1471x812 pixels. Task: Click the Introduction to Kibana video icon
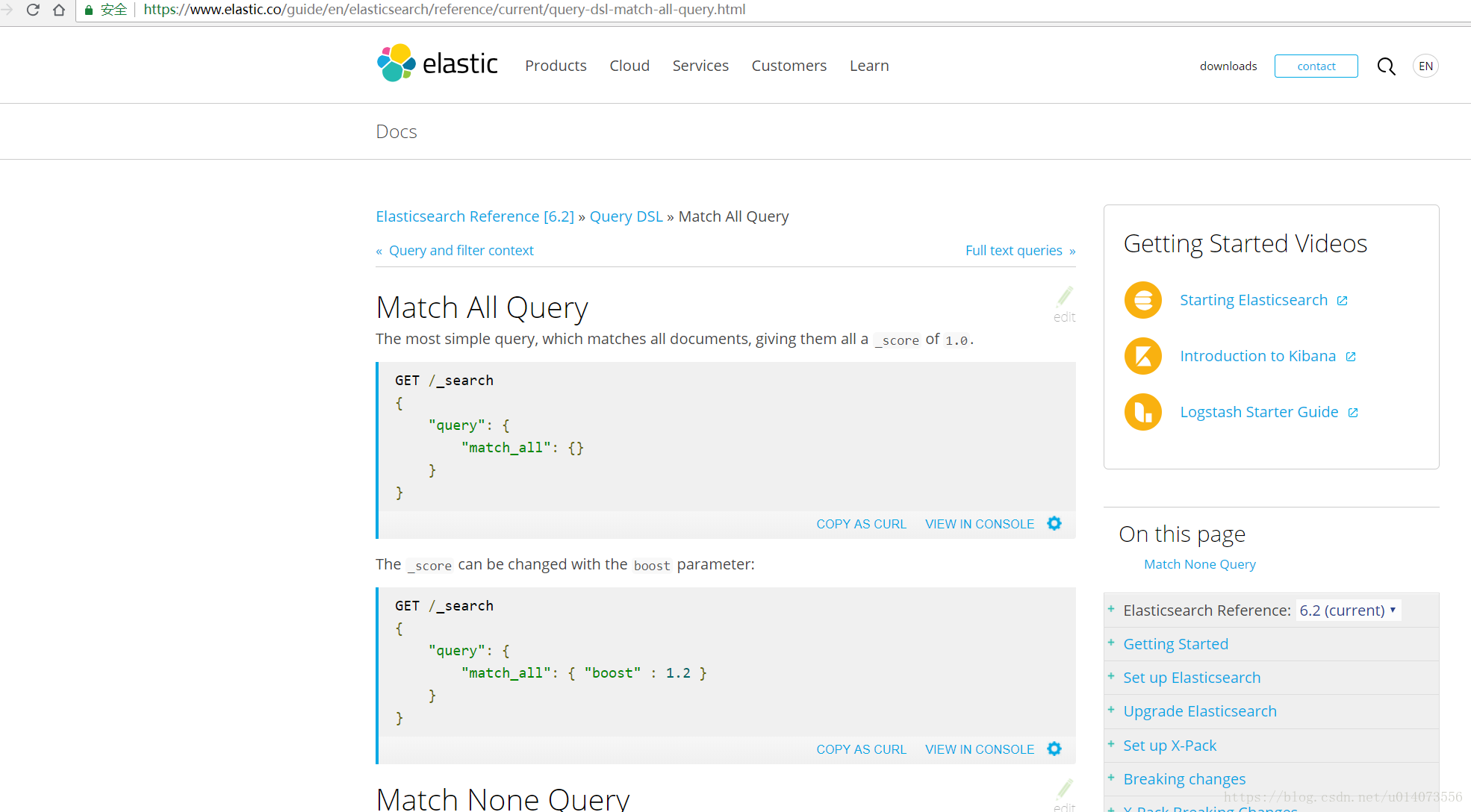[1143, 356]
